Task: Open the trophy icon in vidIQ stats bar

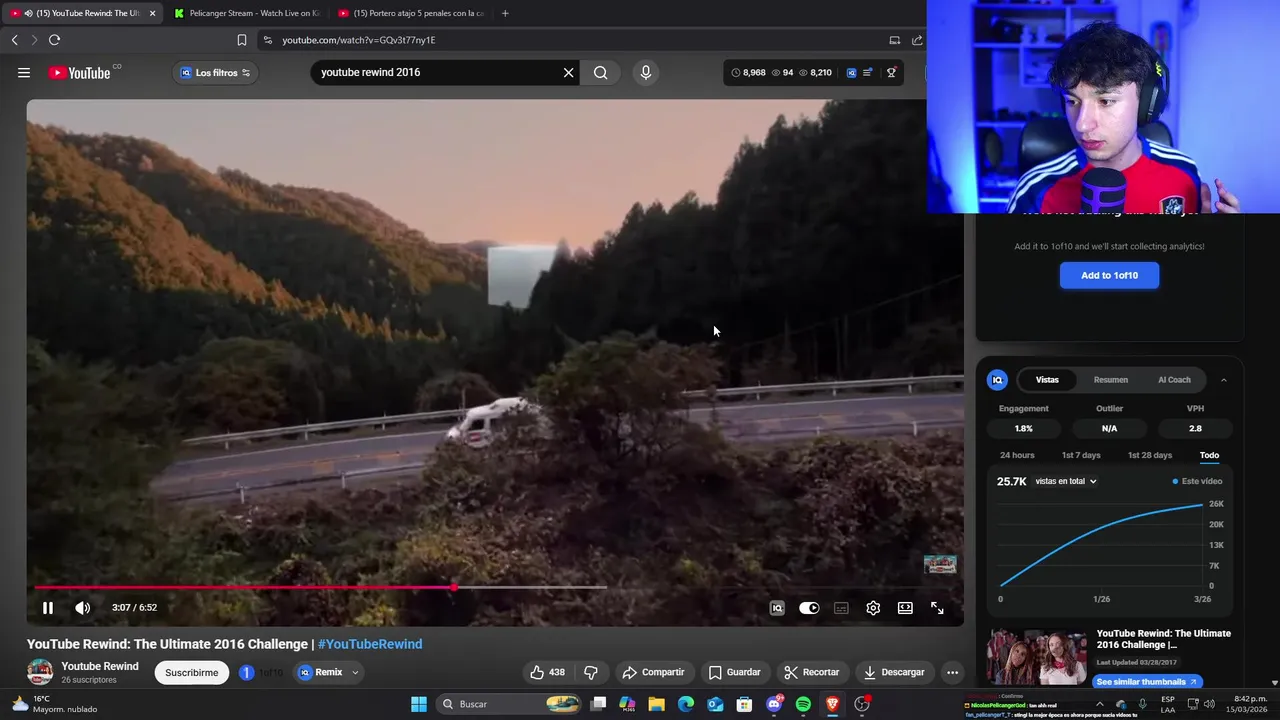Action: pyautogui.click(x=891, y=72)
